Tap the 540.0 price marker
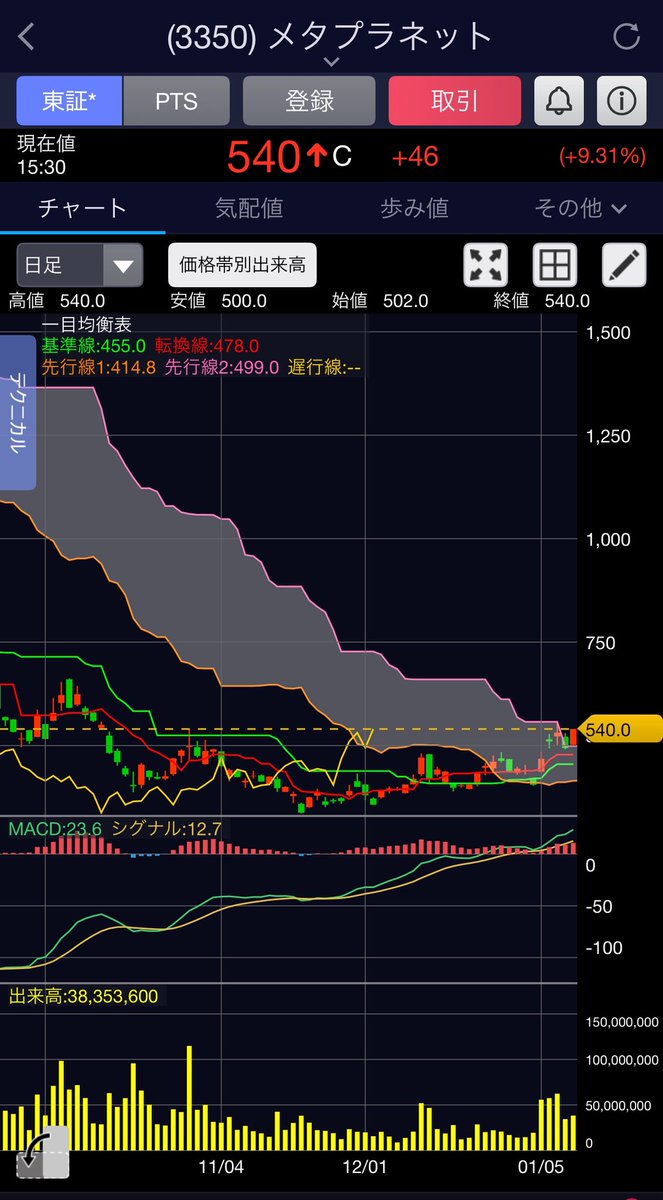 pos(622,730)
